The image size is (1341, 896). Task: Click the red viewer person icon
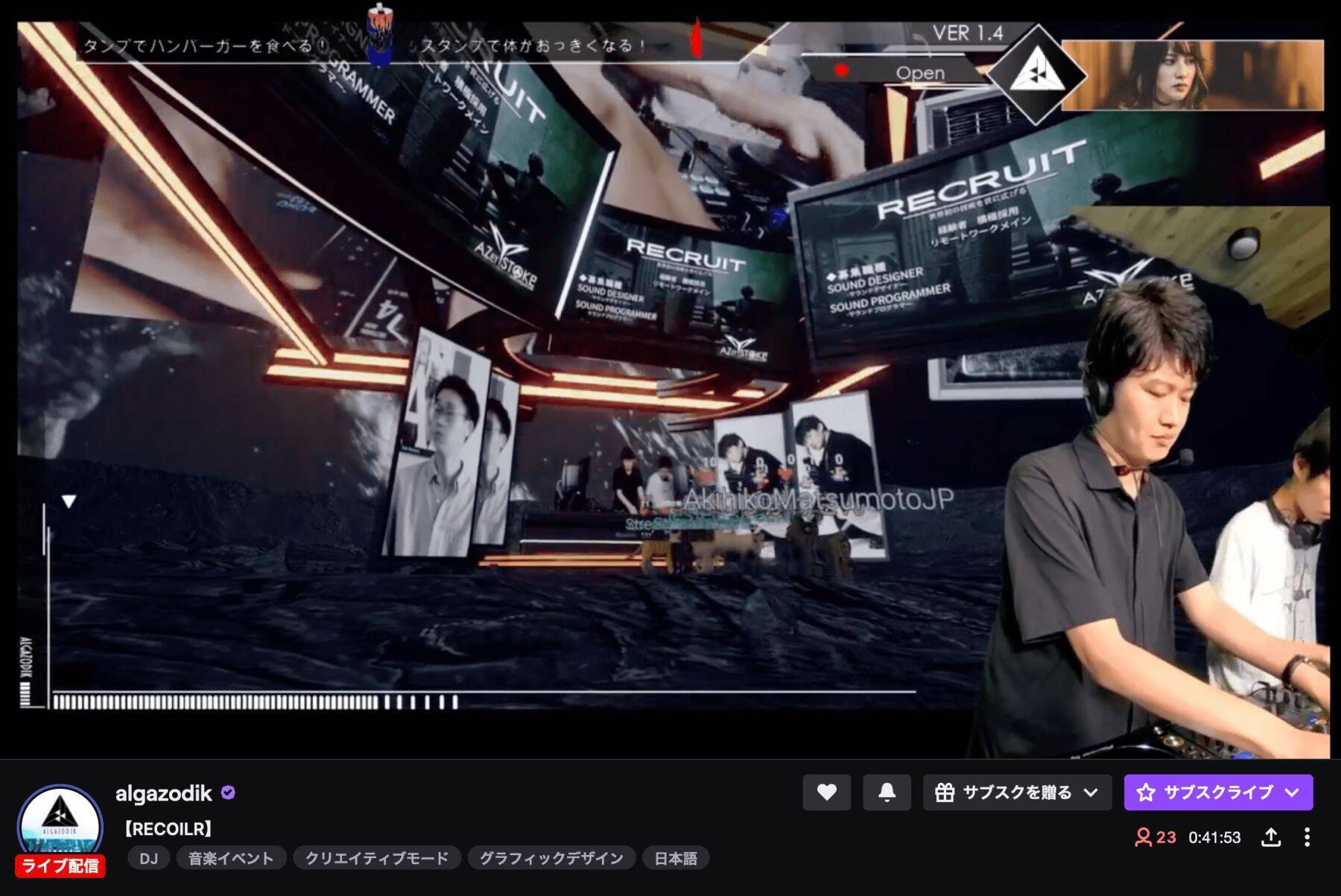(1143, 837)
